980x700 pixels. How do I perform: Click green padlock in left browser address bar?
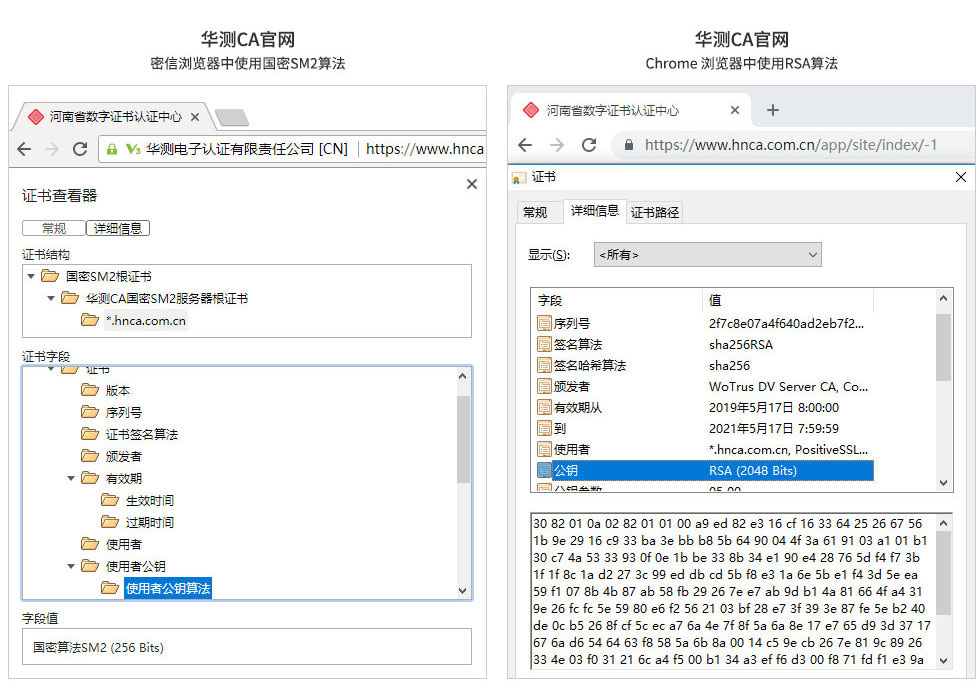tap(112, 149)
